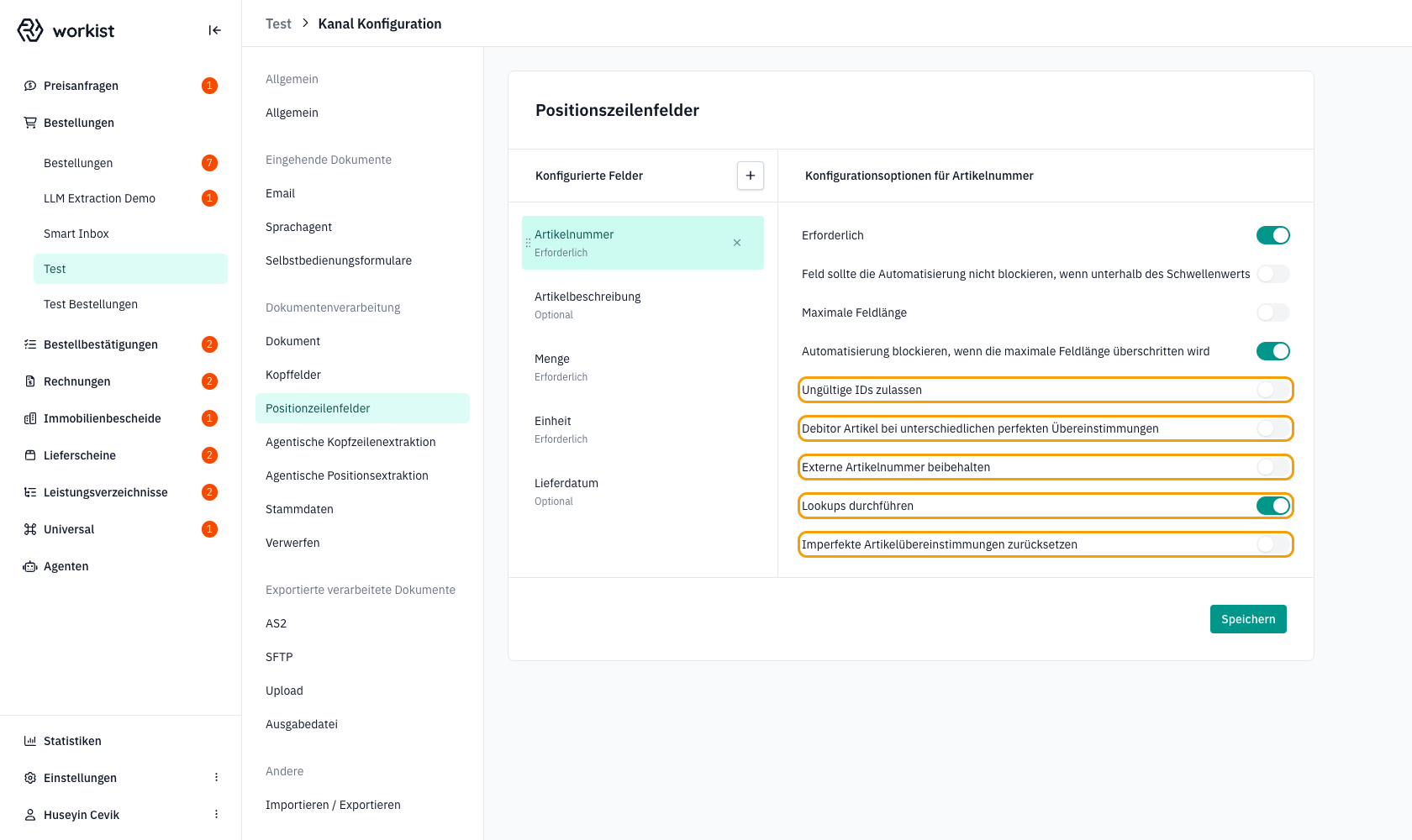The image size is (1412, 840).
Task: Click the Statistiken chart icon
Action: coord(30,741)
